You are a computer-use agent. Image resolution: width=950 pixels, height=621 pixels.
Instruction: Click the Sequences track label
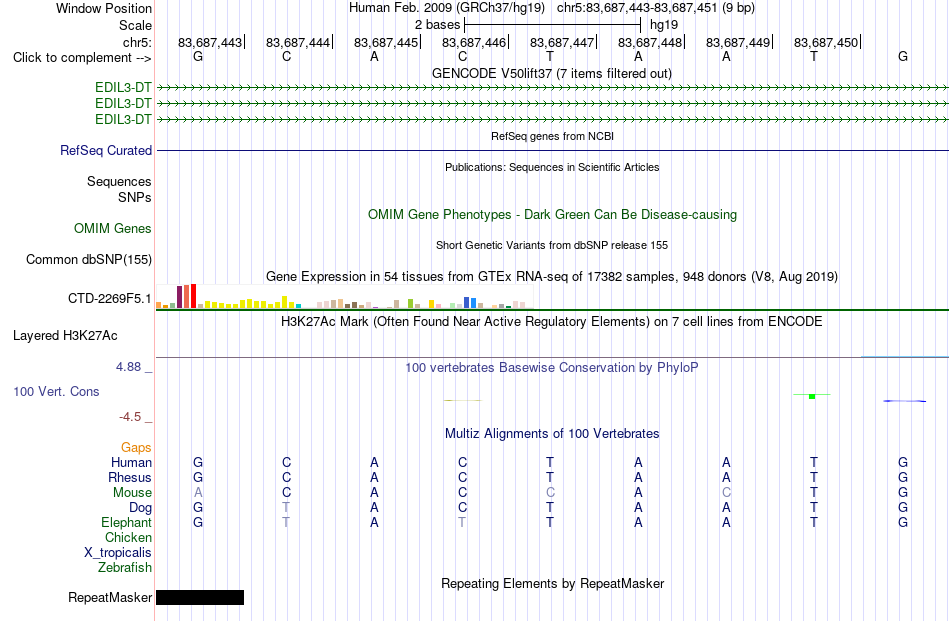click(119, 182)
